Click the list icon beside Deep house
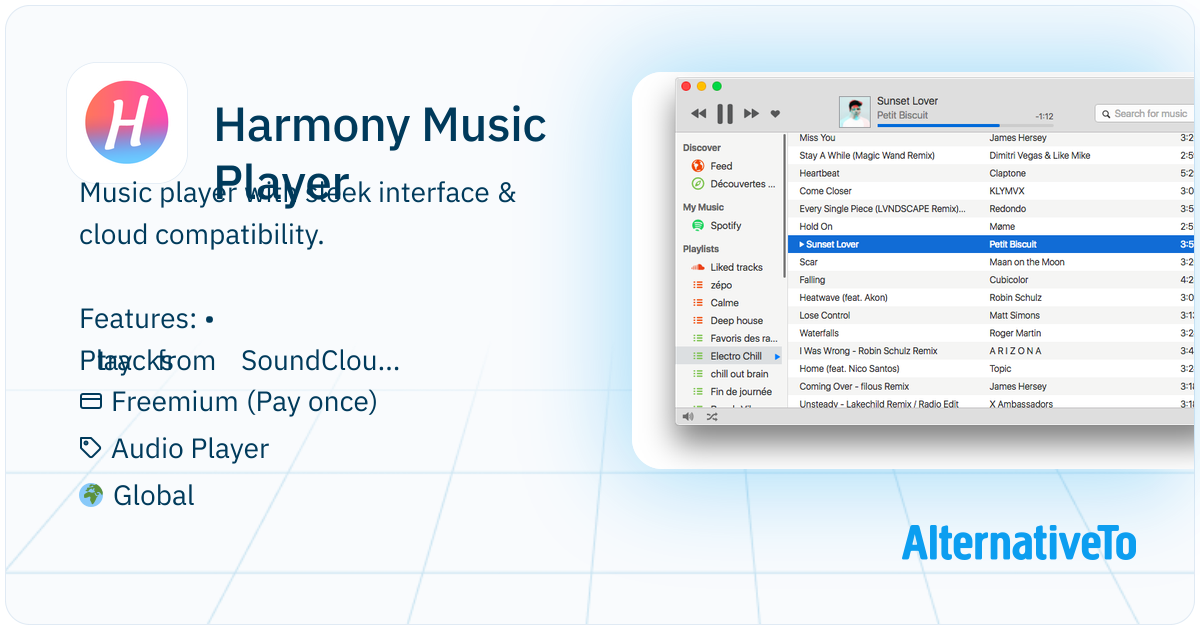 [698, 321]
